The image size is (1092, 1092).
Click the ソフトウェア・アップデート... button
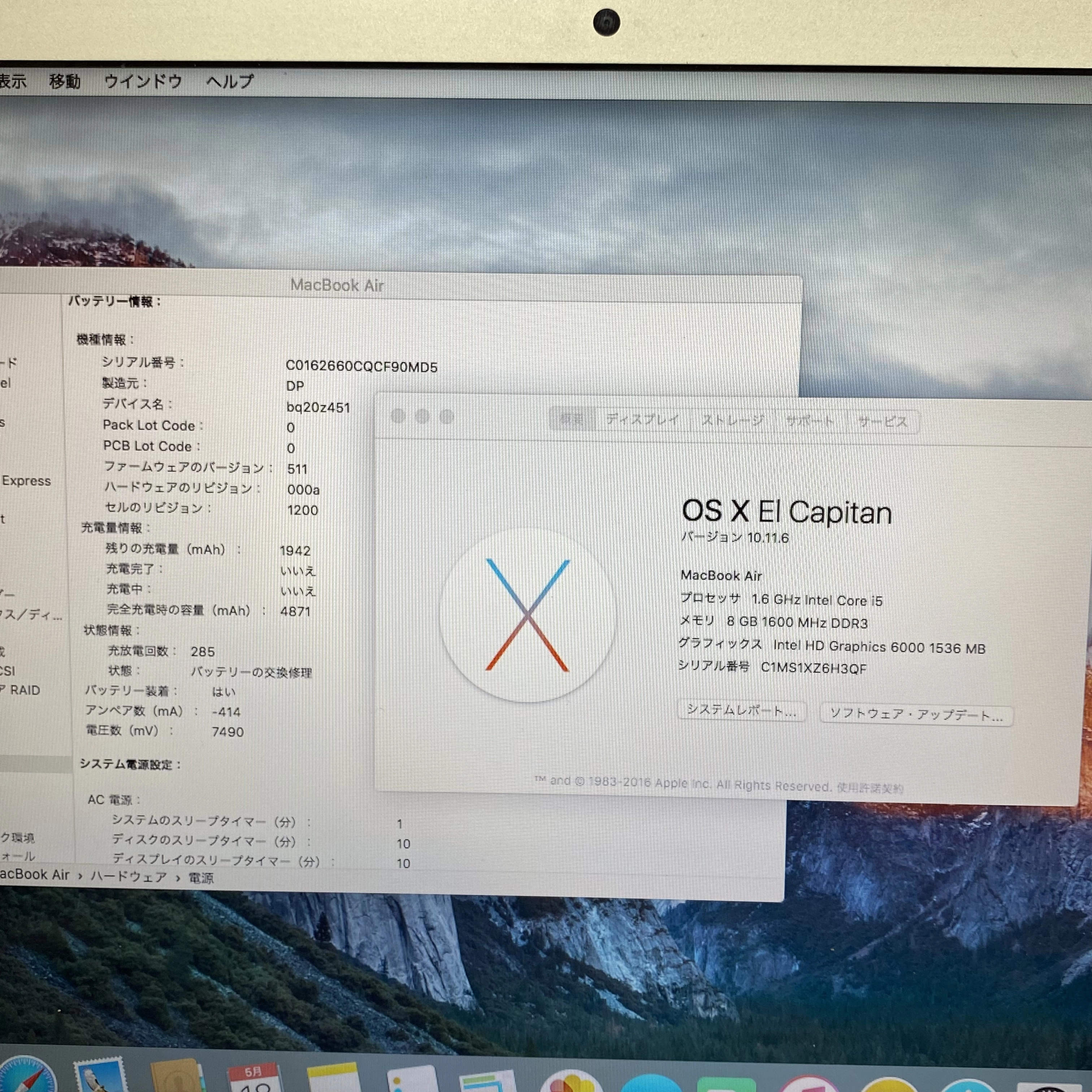coord(916,714)
